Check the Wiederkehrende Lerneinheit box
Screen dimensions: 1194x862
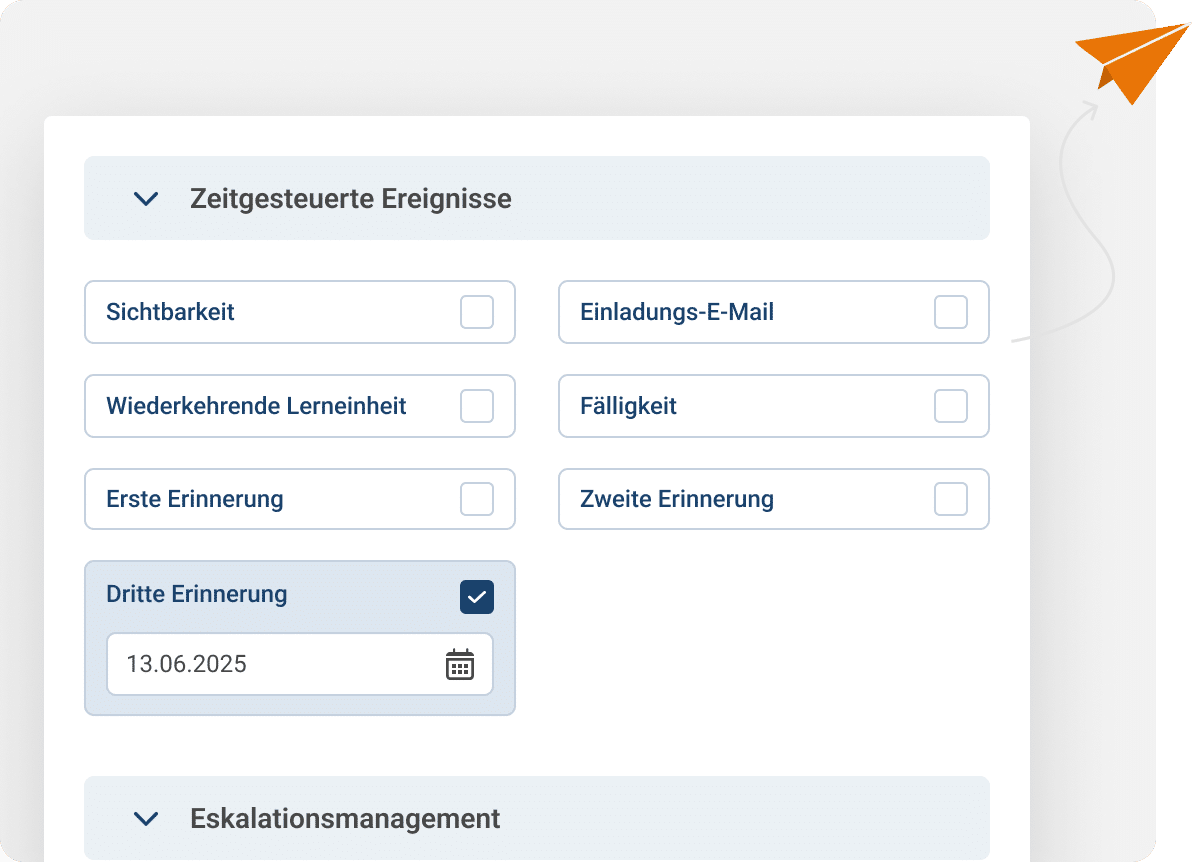click(x=477, y=406)
